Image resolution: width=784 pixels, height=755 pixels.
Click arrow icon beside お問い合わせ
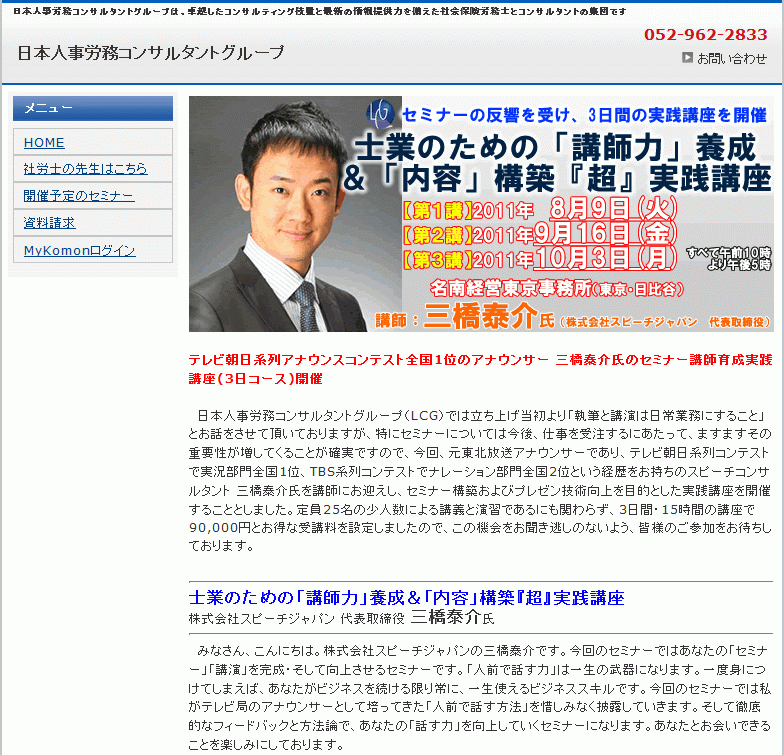pos(688,58)
